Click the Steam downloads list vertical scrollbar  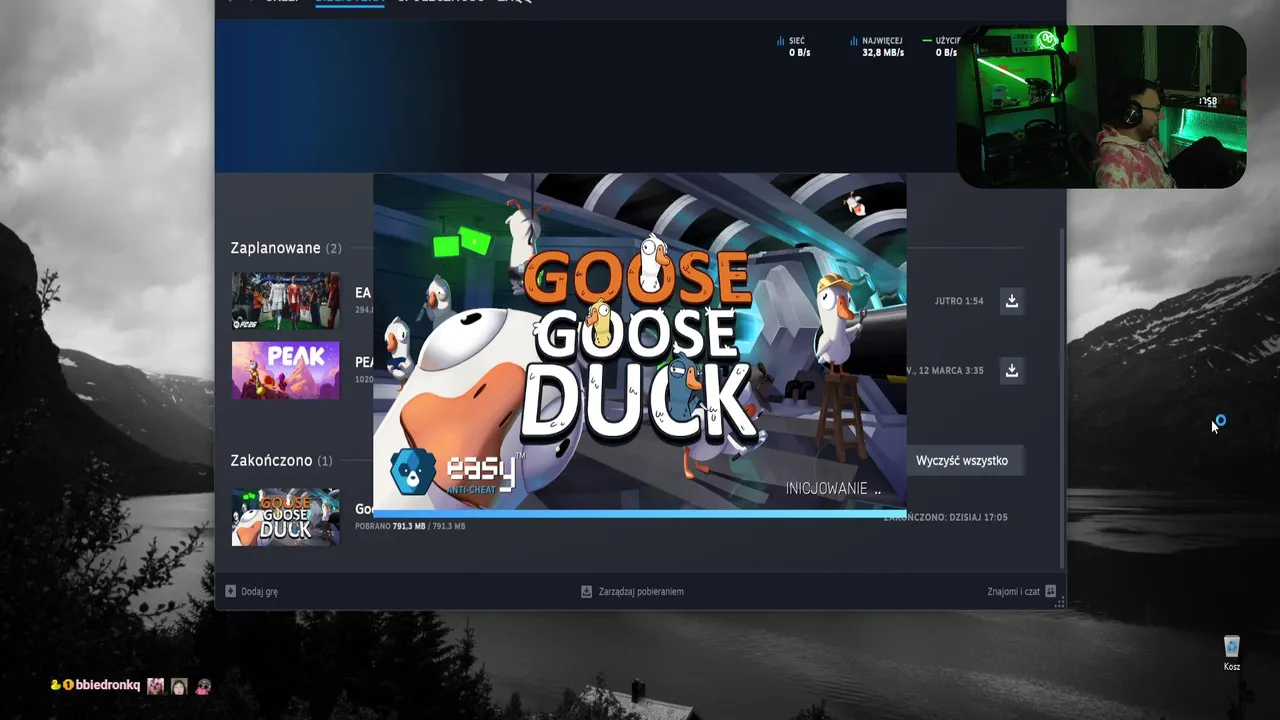coord(1062,396)
